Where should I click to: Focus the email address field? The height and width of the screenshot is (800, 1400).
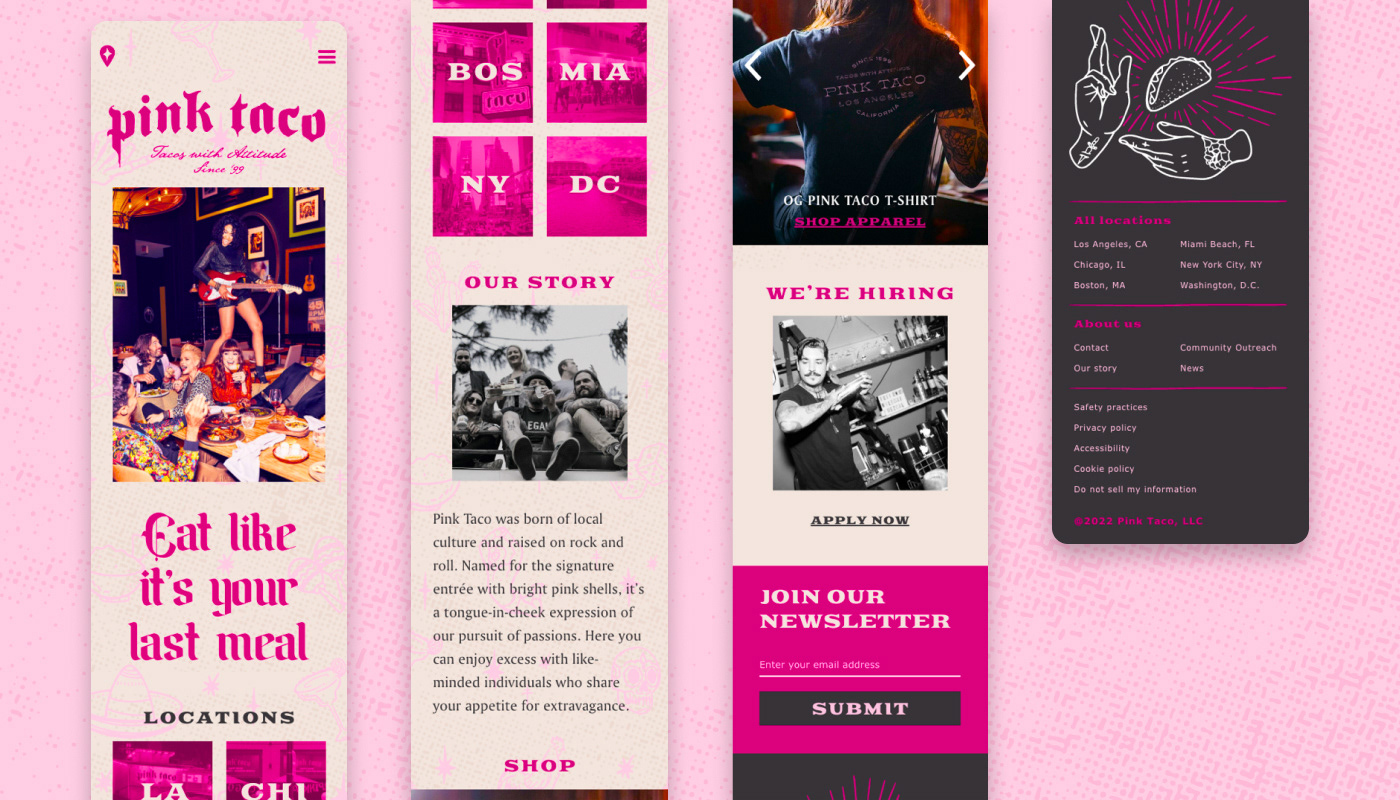point(860,665)
